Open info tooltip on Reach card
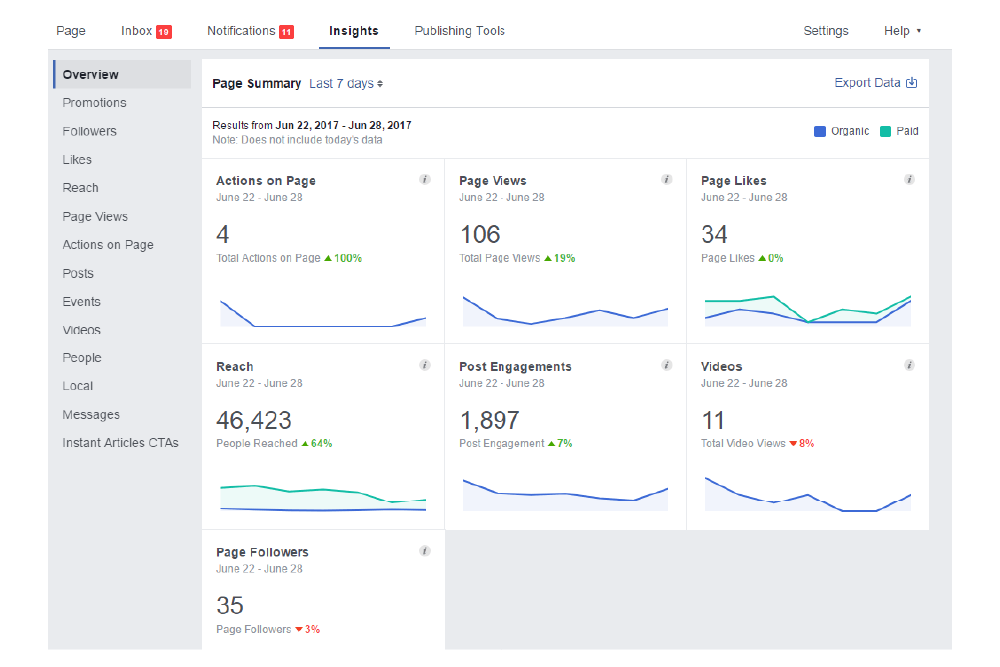1000x667 pixels. (x=424, y=365)
